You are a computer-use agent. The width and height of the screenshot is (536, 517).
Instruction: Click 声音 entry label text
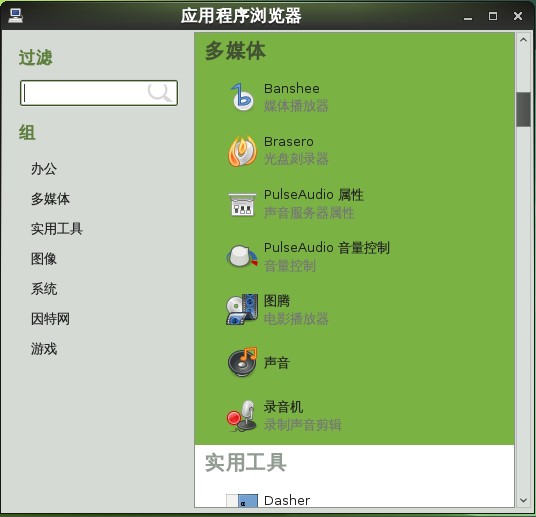click(x=277, y=362)
